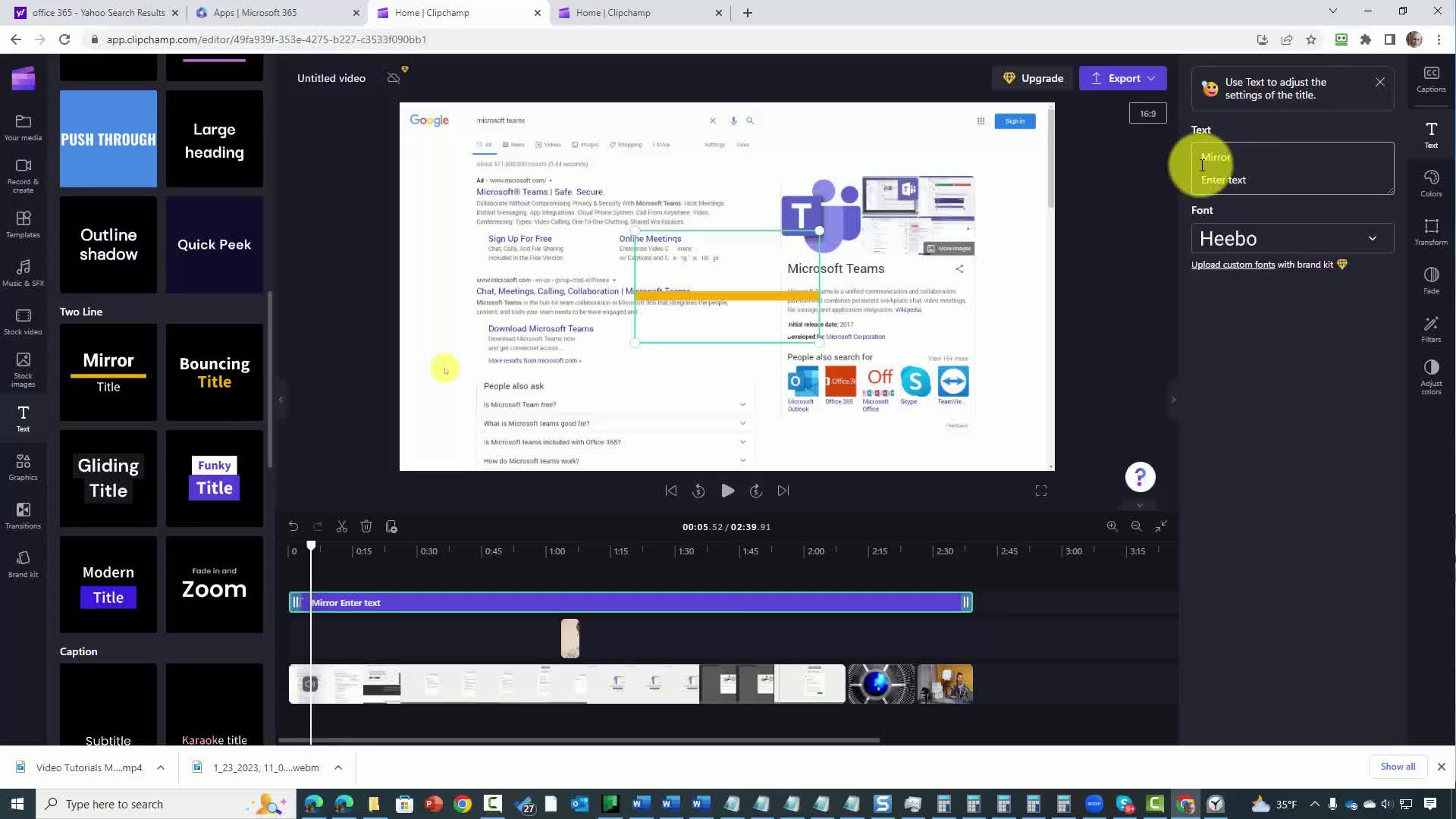
Task: Dismiss the Use Text tip
Action: 1379,82
